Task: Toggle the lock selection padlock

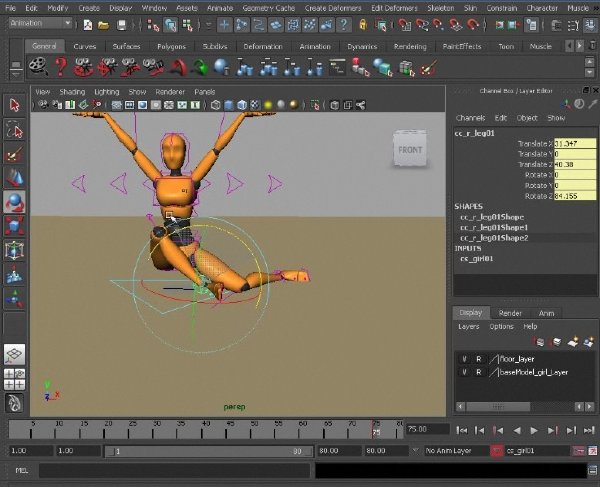Action: point(363,25)
